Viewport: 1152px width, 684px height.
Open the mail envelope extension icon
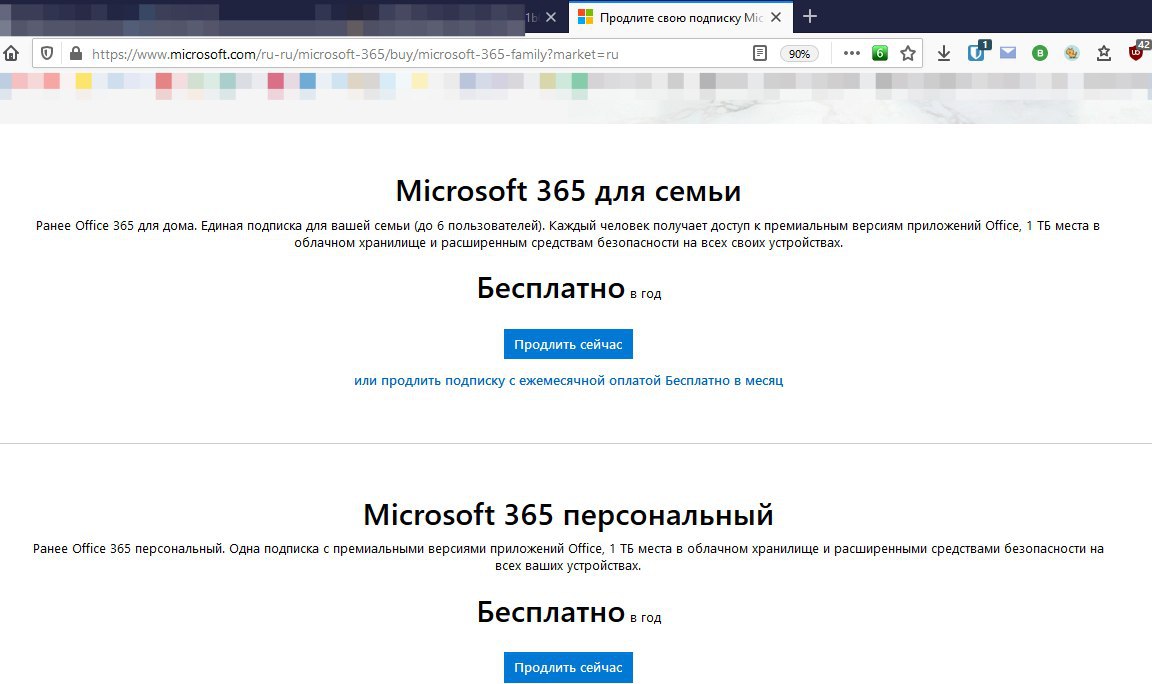pos(1008,53)
